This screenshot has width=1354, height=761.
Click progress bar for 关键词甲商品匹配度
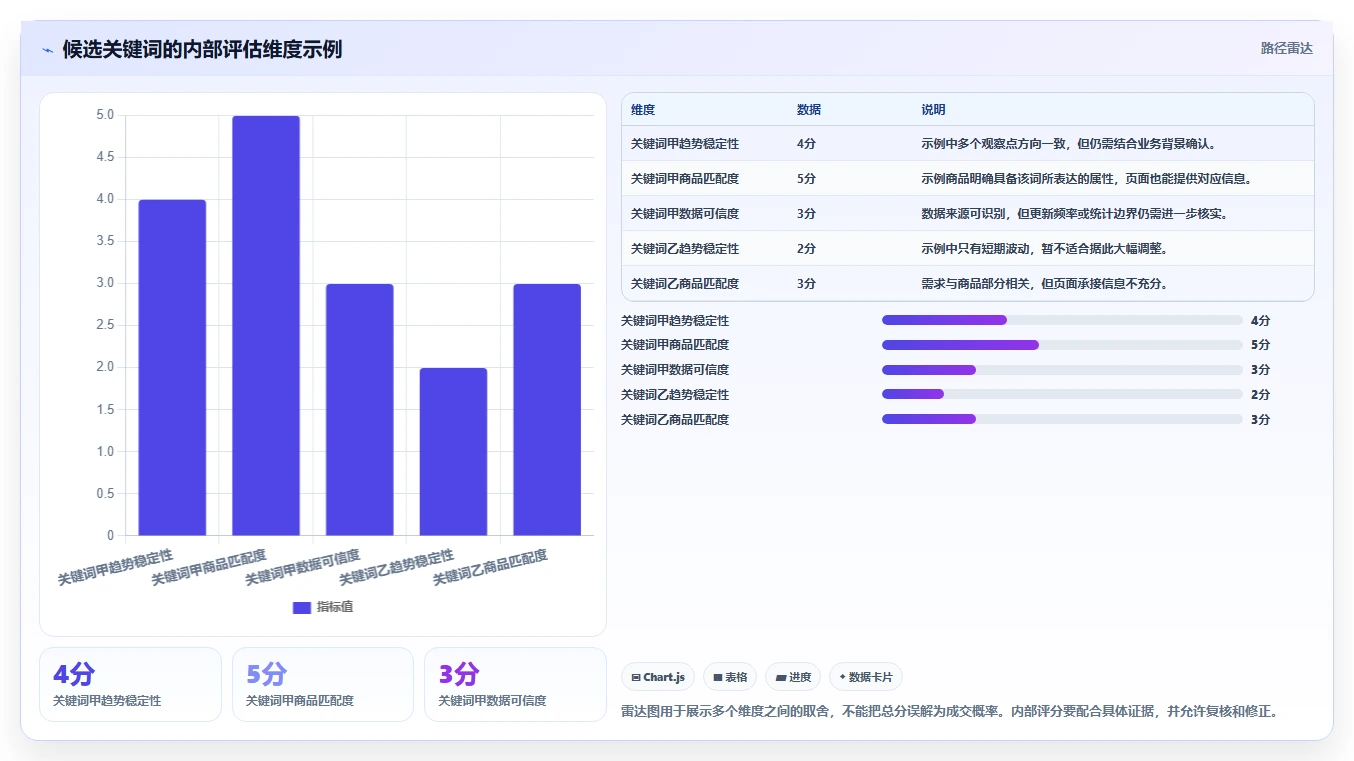click(1062, 345)
